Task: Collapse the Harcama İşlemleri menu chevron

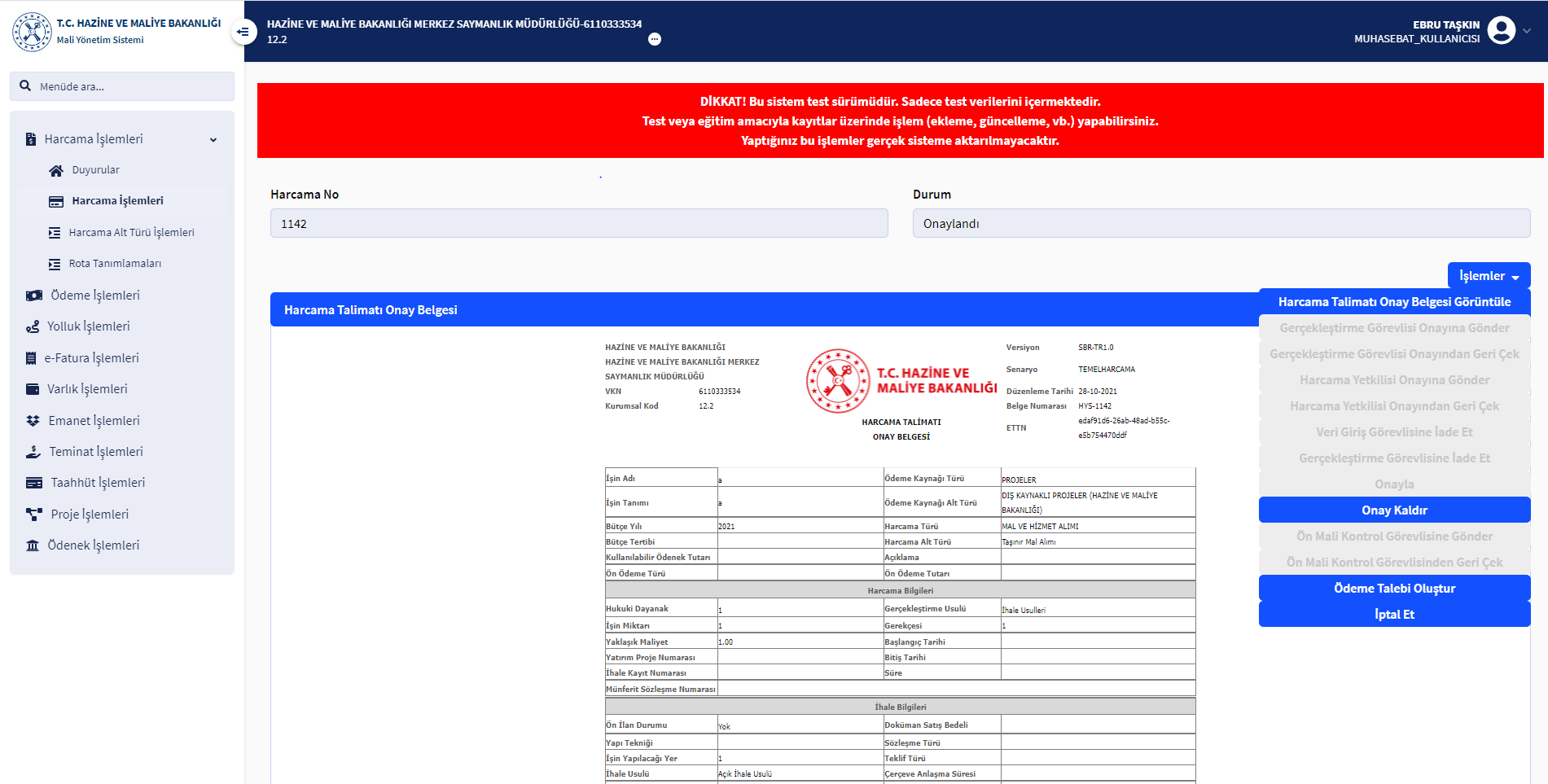Action: coord(213,139)
